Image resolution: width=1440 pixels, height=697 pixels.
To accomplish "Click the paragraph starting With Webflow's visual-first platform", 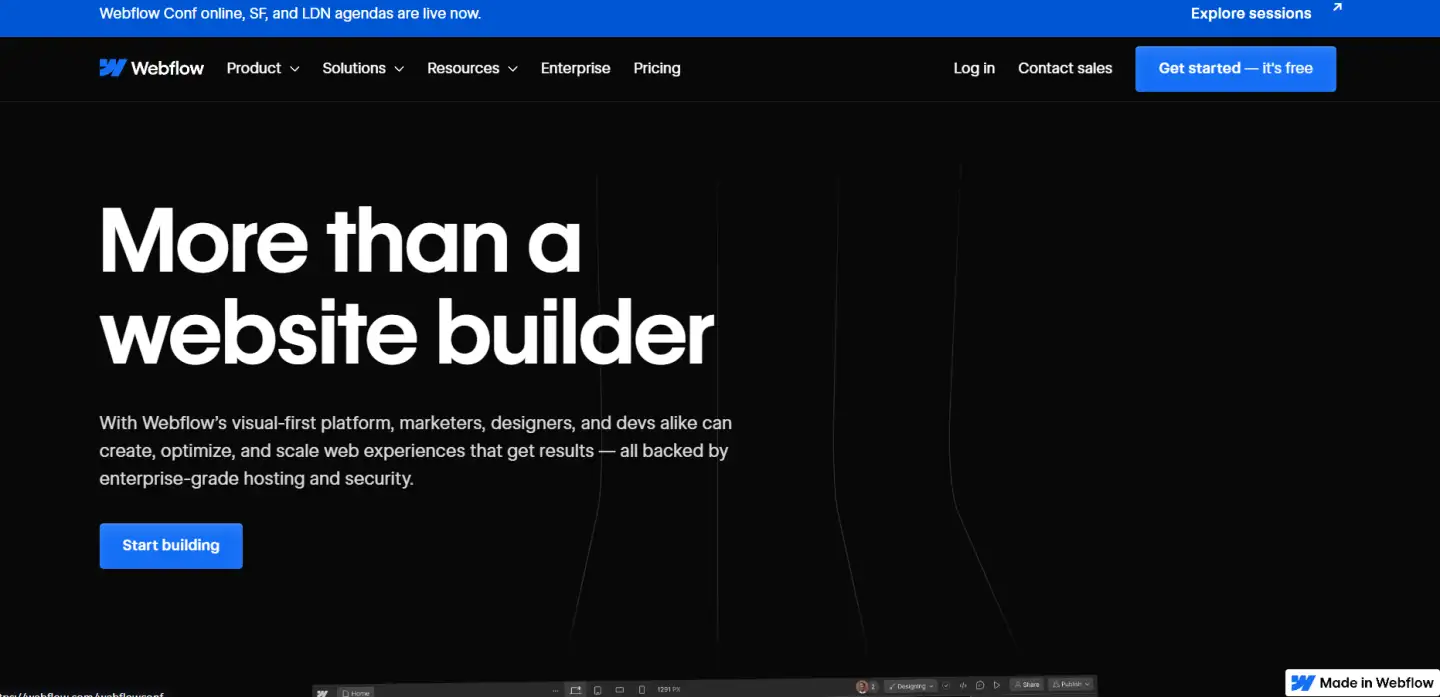I will pos(416,451).
